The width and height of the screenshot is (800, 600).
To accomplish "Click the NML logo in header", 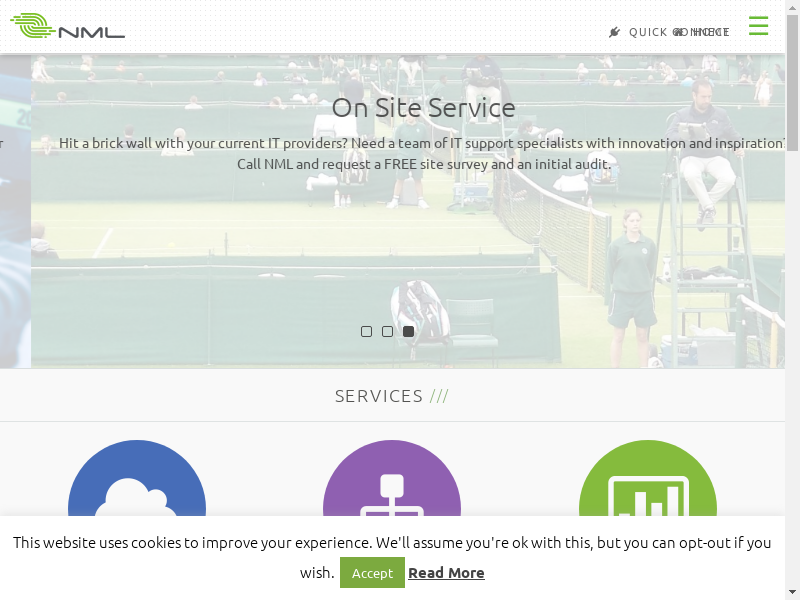I will pos(67,26).
